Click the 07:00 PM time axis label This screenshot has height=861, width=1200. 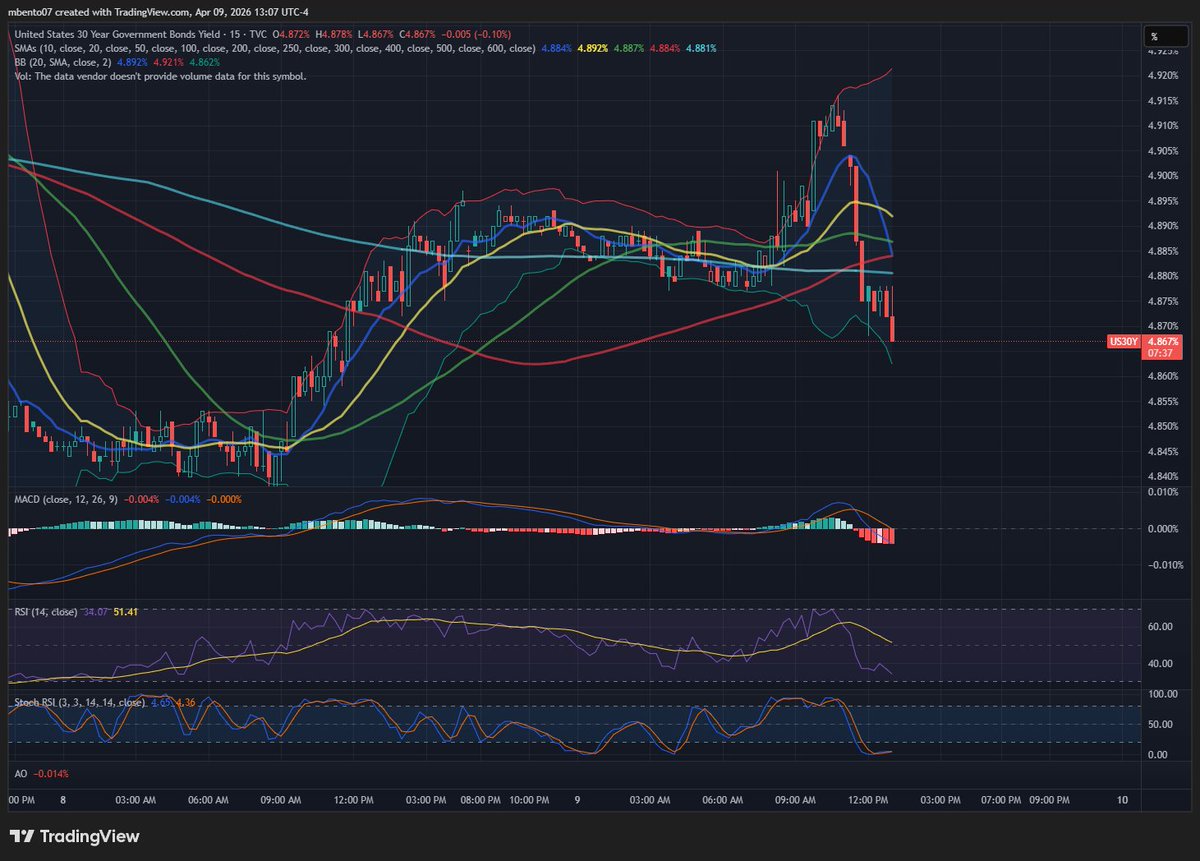pos(1000,800)
